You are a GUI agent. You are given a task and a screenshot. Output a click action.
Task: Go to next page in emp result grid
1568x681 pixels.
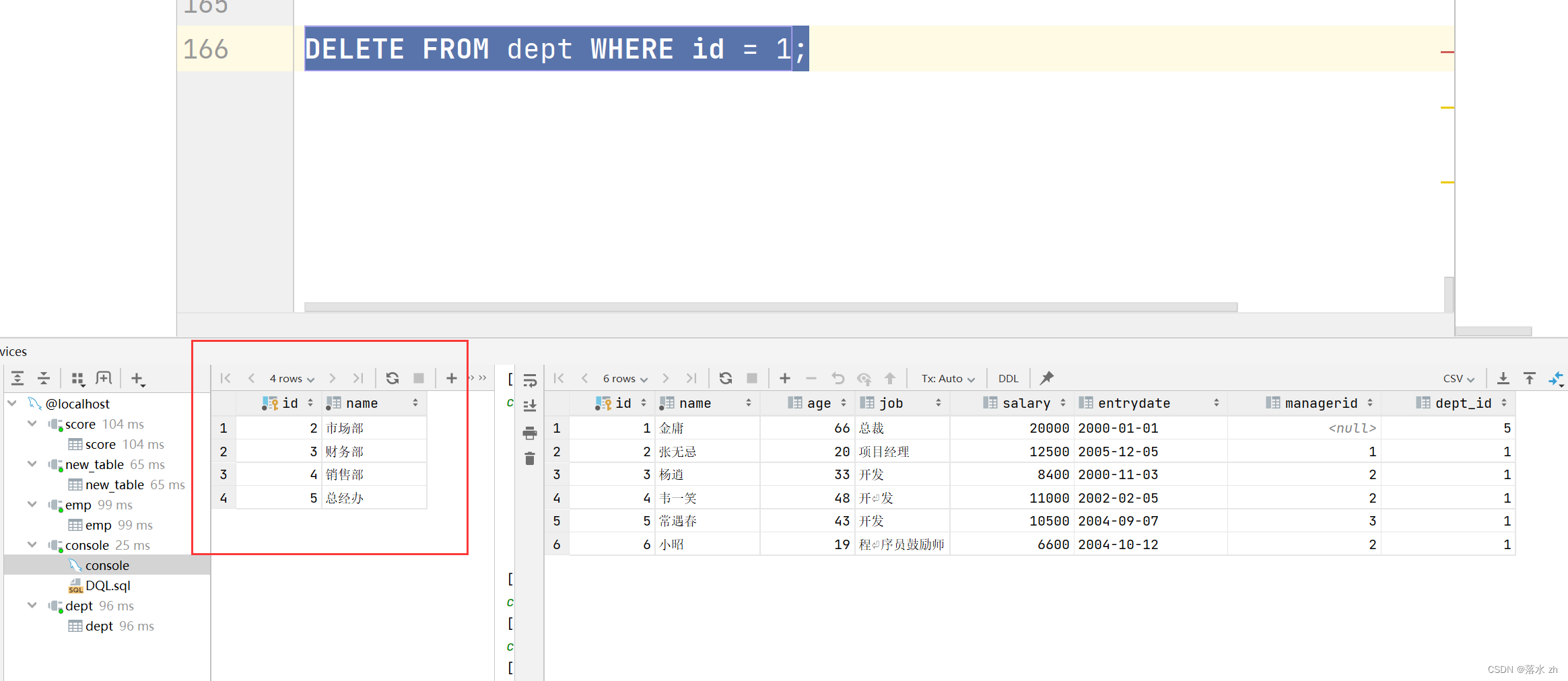[x=665, y=378]
